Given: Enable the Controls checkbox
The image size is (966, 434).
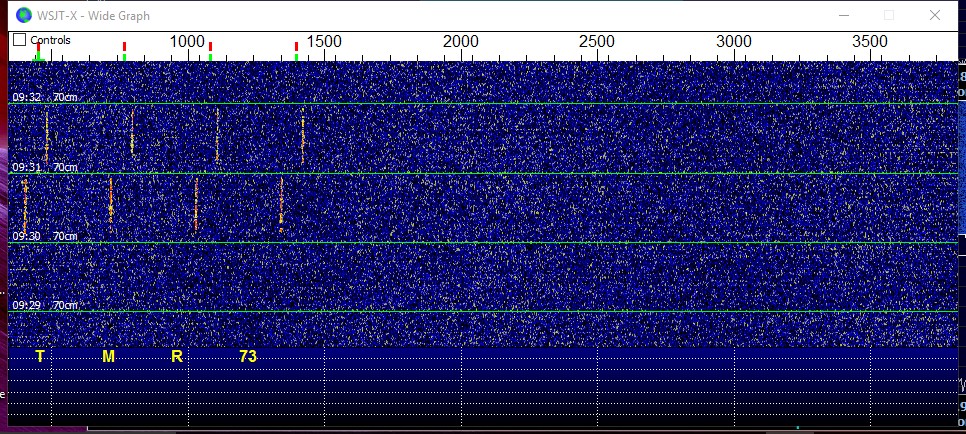Looking at the screenshot, I should [x=19, y=40].
